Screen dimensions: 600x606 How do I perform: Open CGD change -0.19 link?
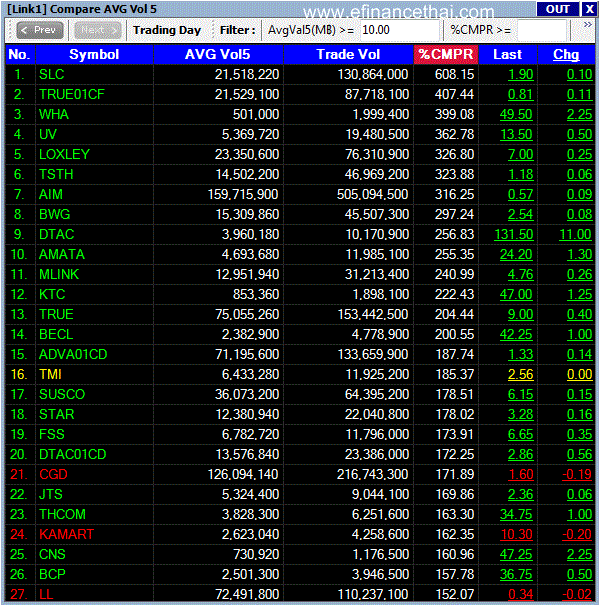click(x=577, y=475)
